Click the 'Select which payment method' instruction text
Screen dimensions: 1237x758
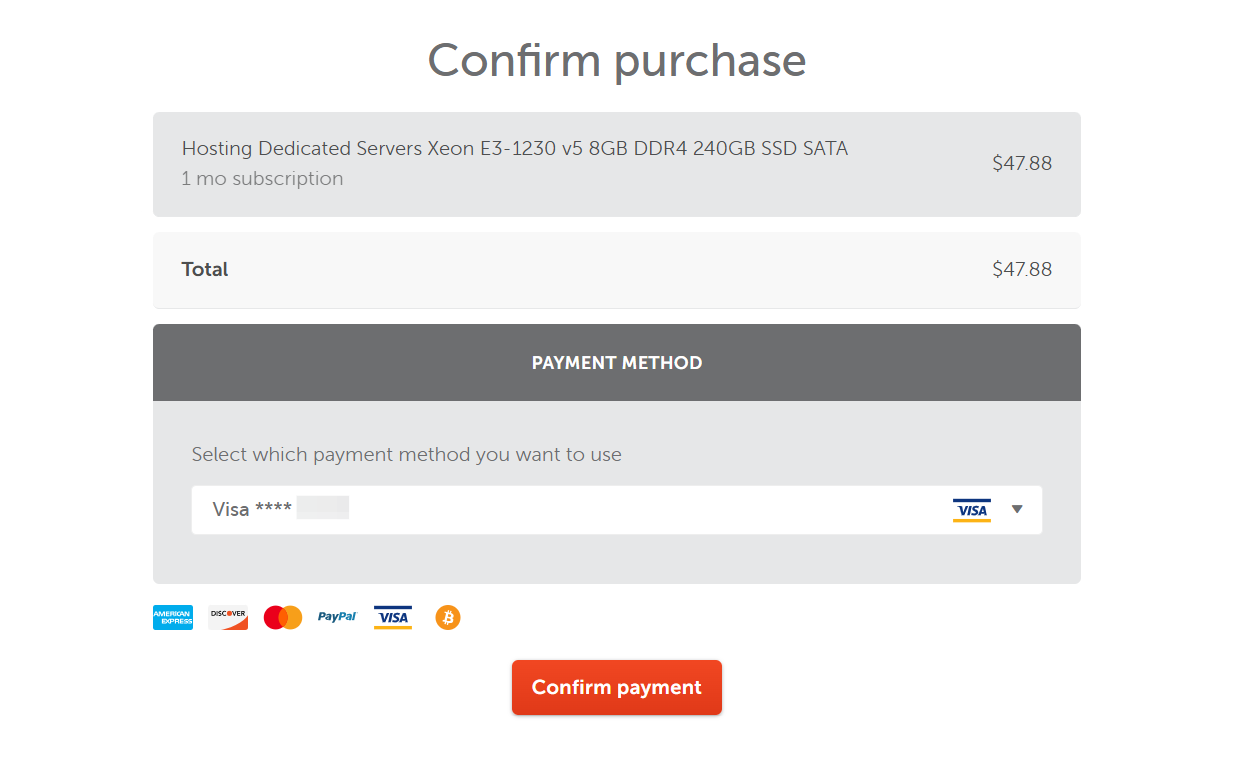click(404, 454)
